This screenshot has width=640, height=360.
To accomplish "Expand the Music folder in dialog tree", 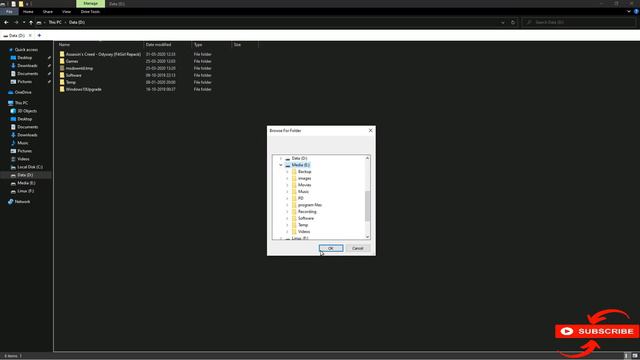I will 287,191.
